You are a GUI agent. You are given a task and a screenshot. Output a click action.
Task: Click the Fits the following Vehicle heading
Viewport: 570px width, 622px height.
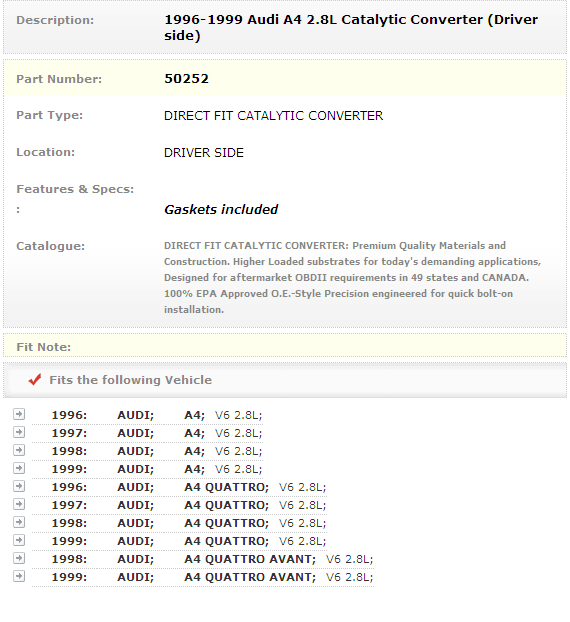131,380
